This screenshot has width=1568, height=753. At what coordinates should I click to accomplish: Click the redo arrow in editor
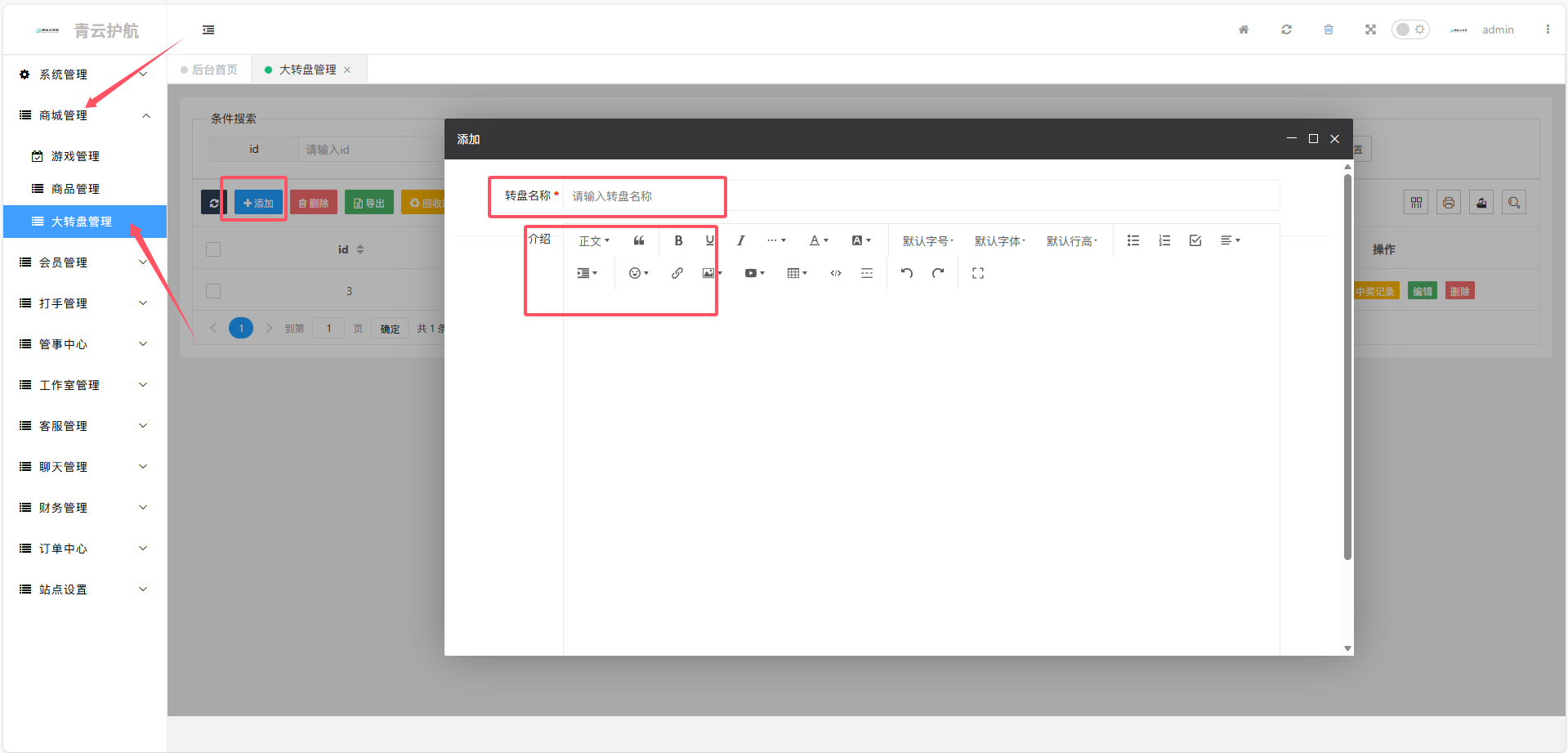pyautogui.click(x=938, y=273)
